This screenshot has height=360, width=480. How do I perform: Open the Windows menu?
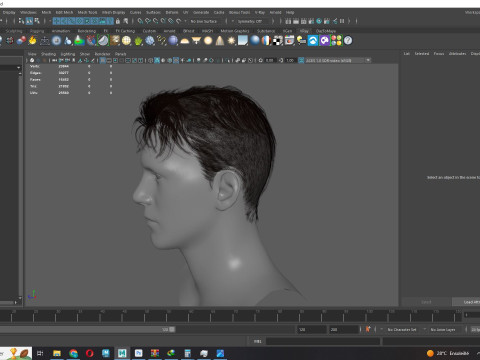[x=28, y=12]
